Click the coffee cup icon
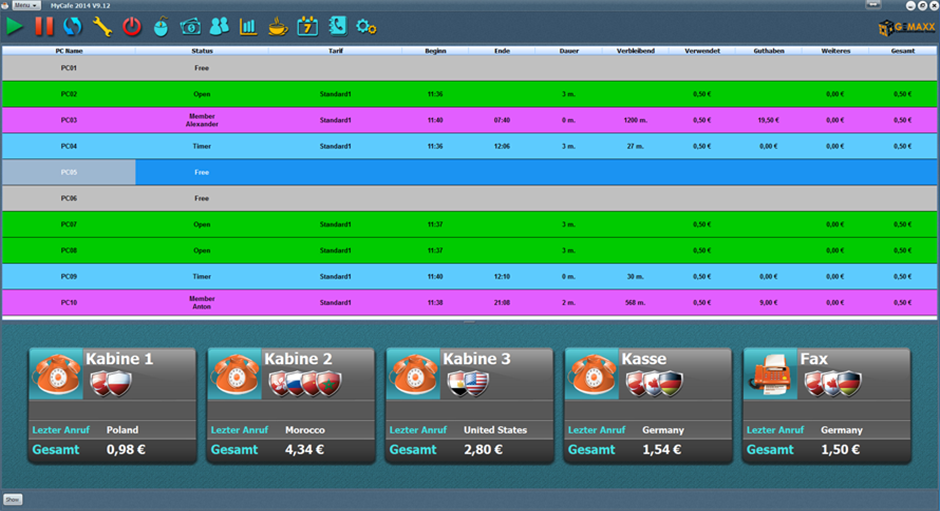This screenshot has width=940, height=511. coord(277,27)
